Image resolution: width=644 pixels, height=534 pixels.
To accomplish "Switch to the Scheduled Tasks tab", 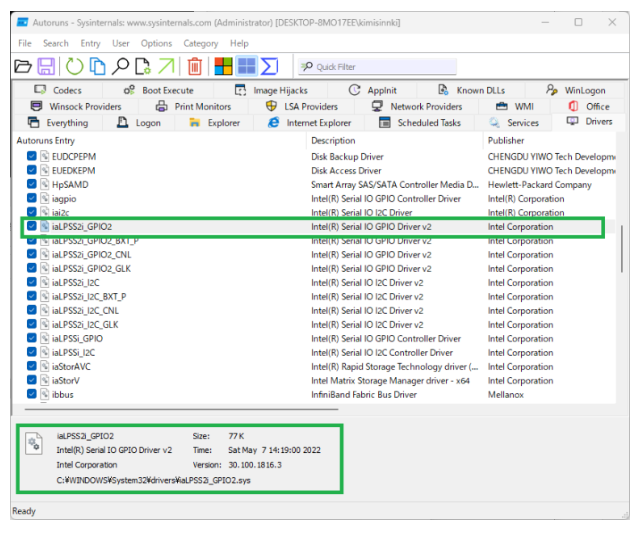I will tap(419, 123).
